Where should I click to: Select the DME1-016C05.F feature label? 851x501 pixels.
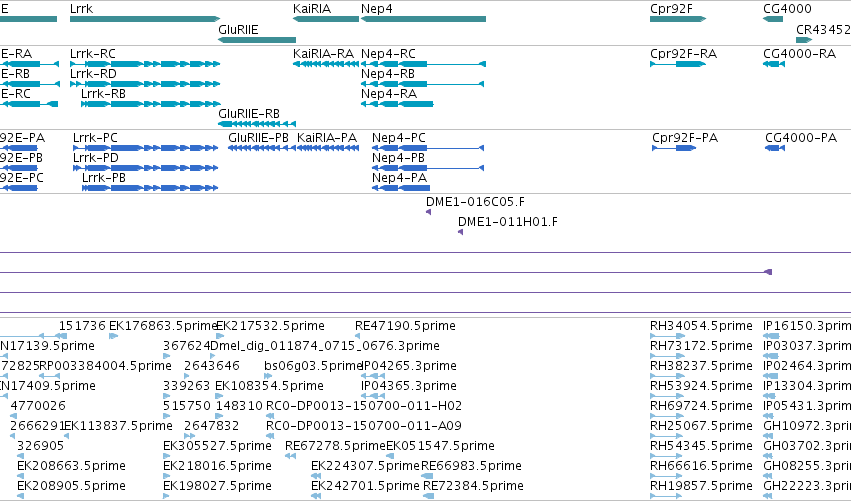(475, 202)
